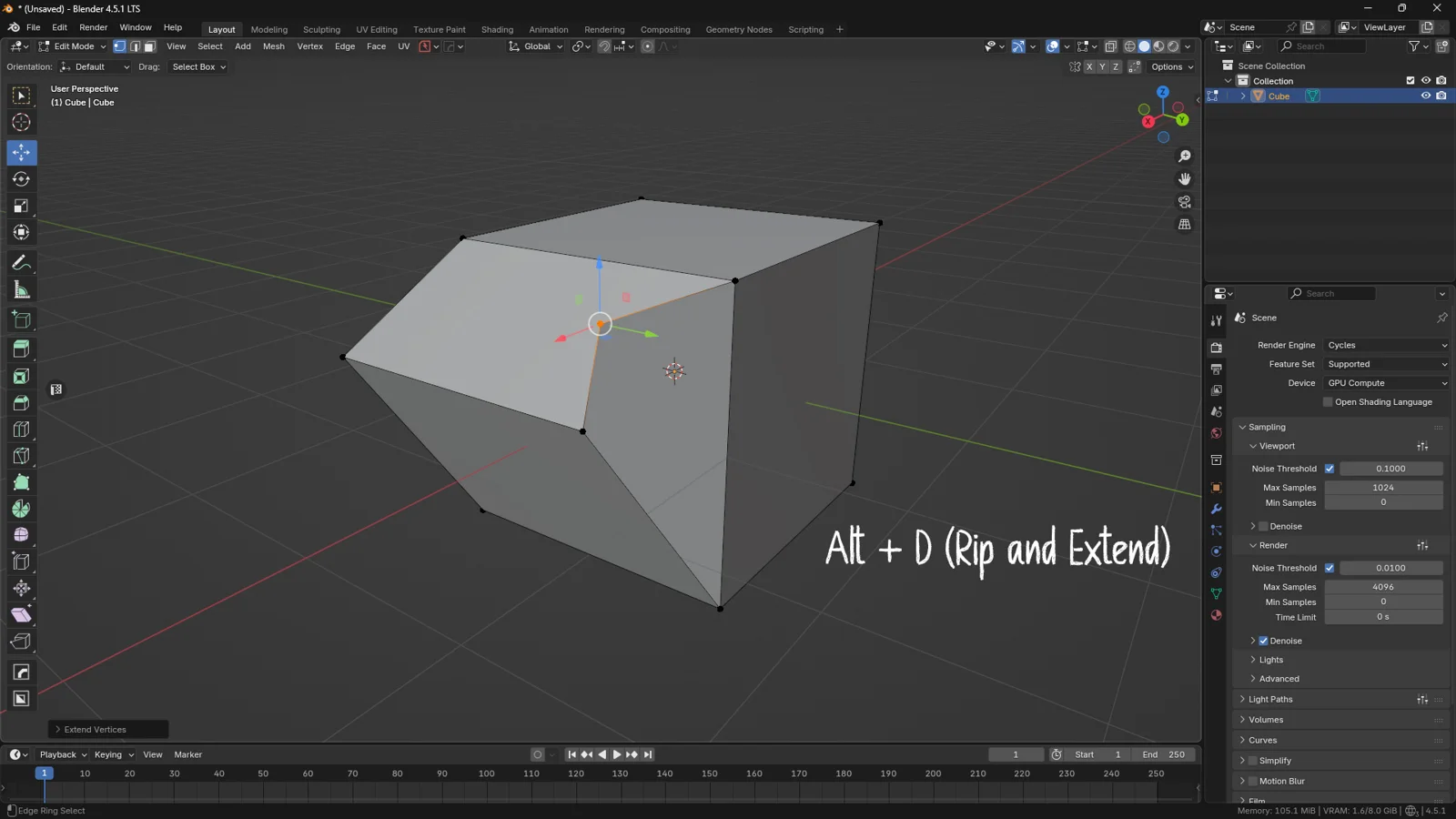The width and height of the screenshot is (1456, 819).
Task: Activate the Rotate tool
Action: 21,179
